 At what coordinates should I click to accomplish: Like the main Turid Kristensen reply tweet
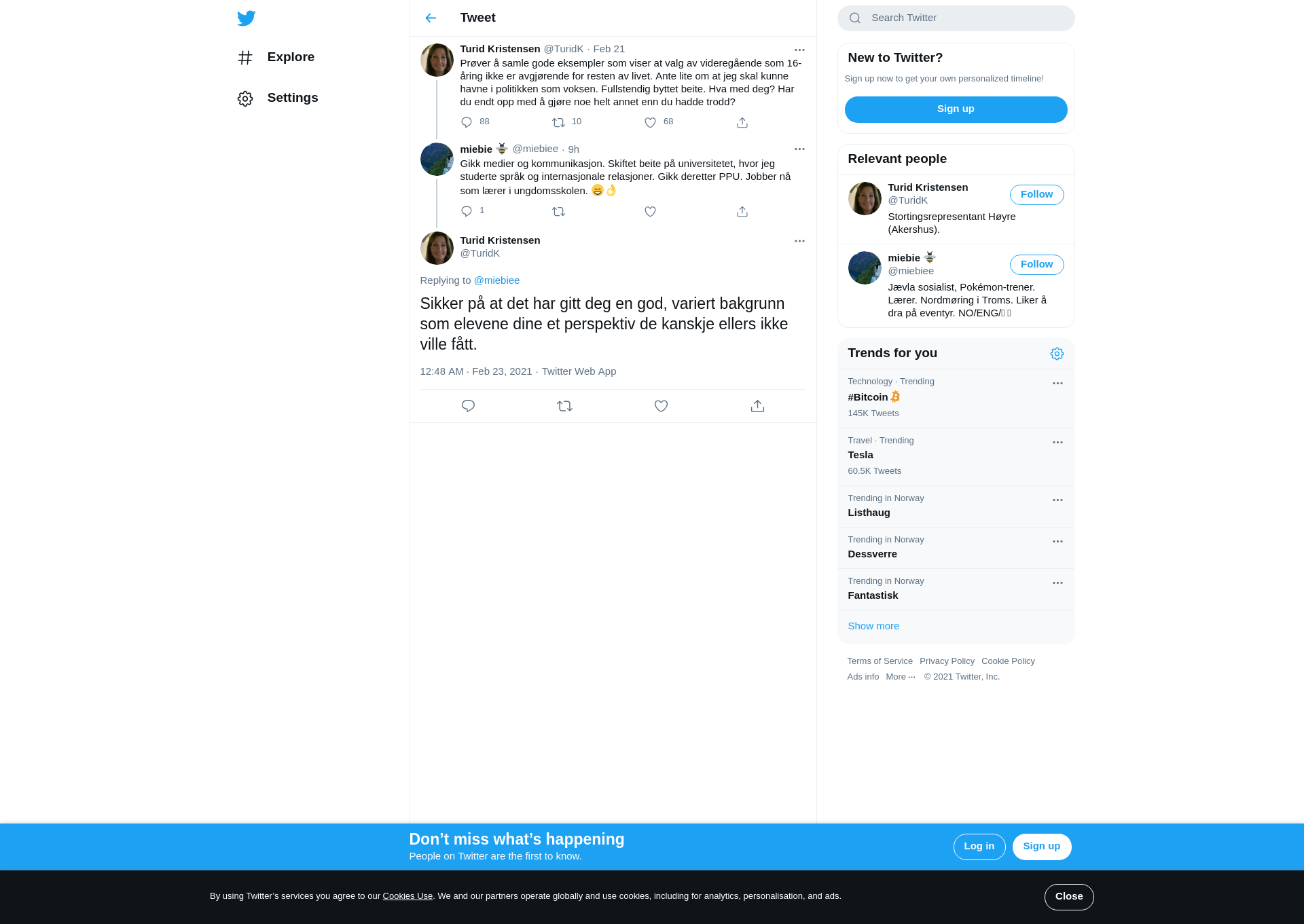coord(661,406)
